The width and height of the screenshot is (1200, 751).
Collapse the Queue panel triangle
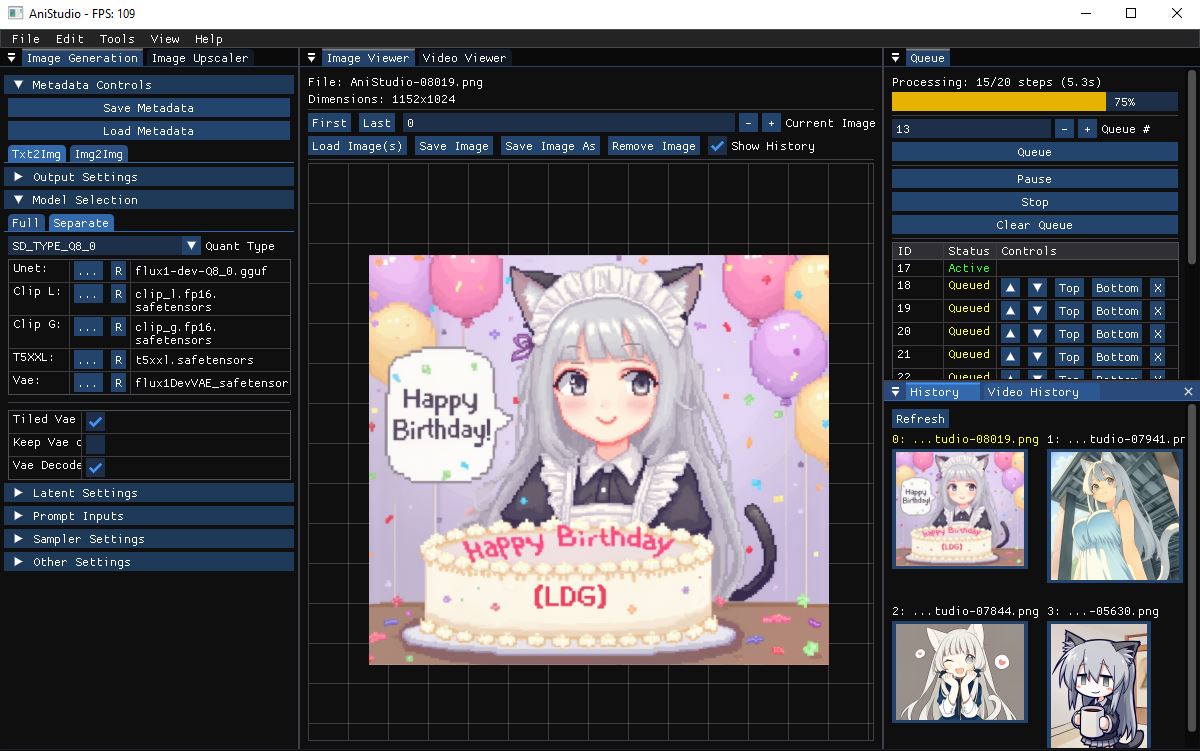(895, 58)
